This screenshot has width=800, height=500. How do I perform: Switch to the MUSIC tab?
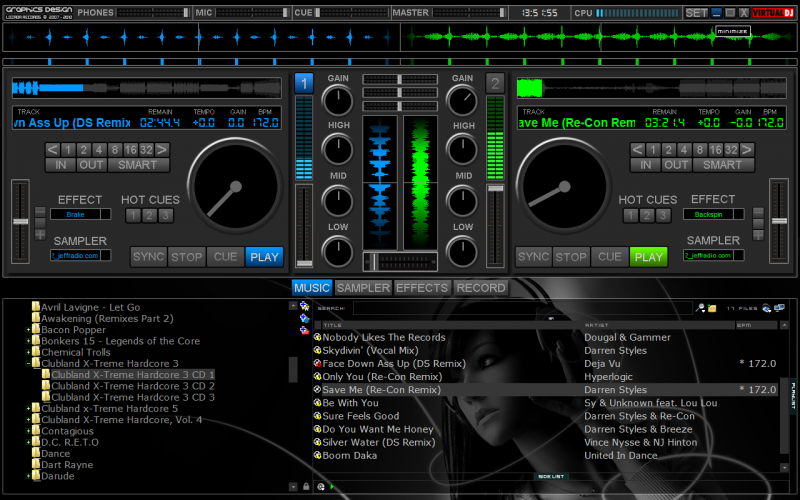click(x=312, y=288)
